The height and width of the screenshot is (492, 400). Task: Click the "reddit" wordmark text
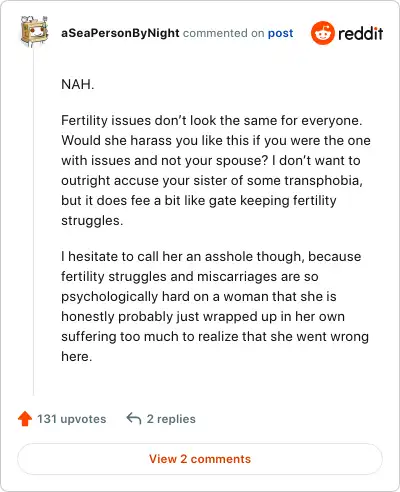coord(360,33)
